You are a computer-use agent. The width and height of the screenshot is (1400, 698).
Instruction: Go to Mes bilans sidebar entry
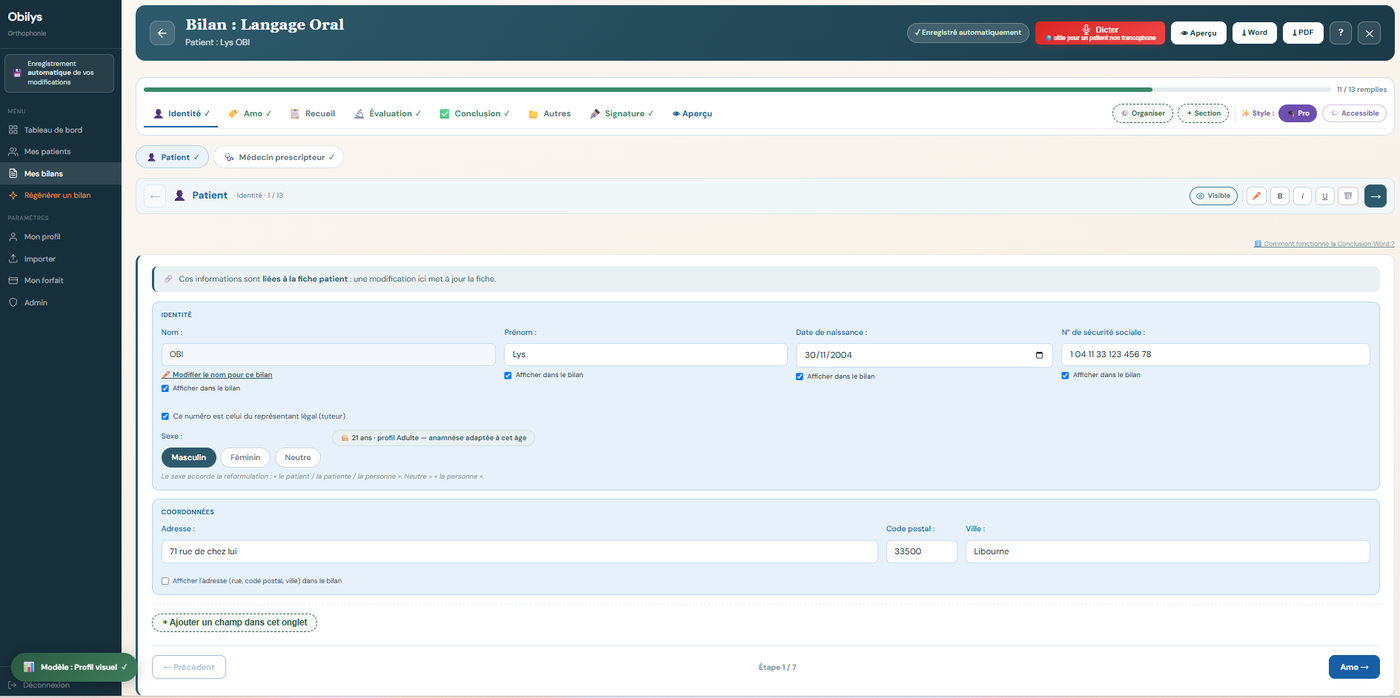(x=60, y=174)
